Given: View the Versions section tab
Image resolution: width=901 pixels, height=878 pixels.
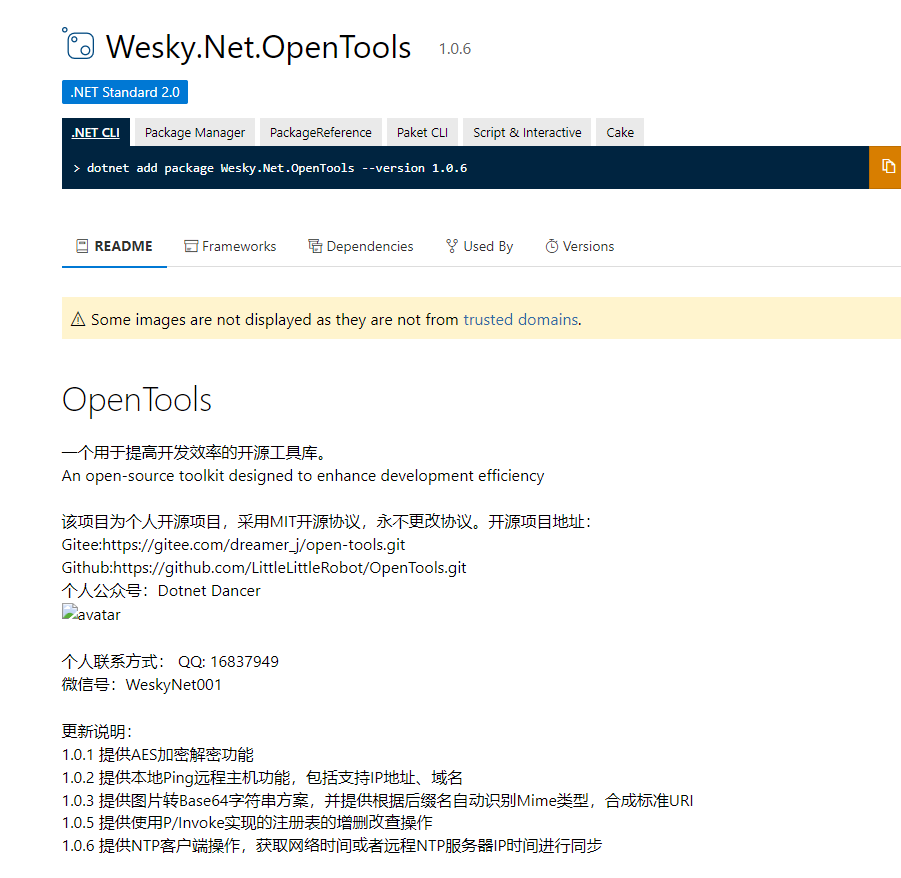Looking at the screenshot, I should pos(579,247).
